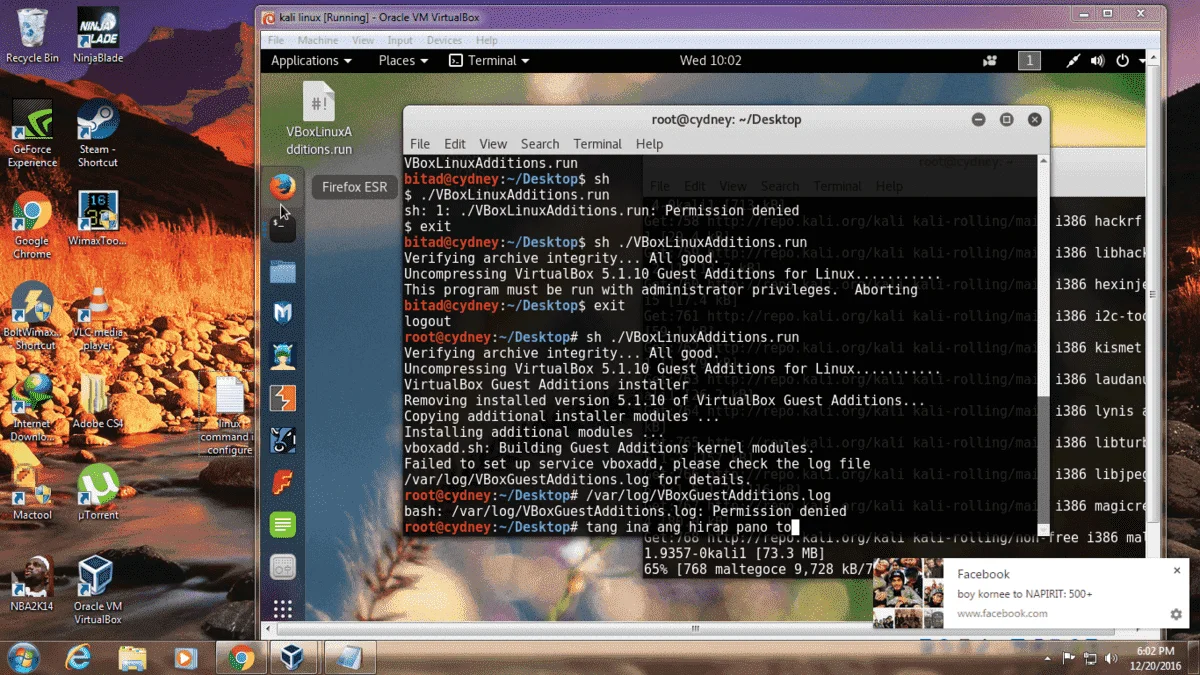This screenshot has width=1200, height=675.
Task: Click the Windows tray network icon
Action: pos(1090,657)
